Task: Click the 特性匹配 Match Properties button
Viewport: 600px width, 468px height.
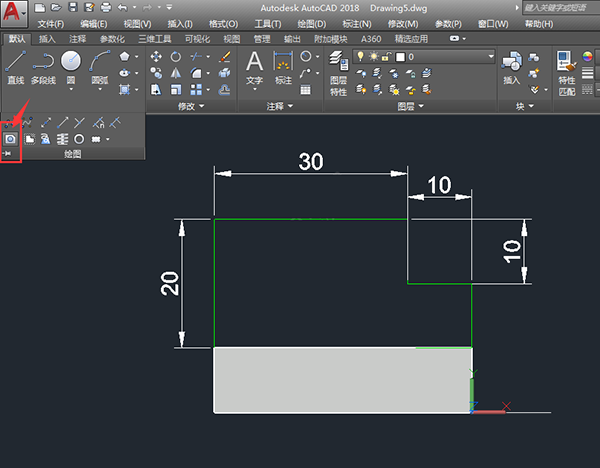Action: point(566,73)
